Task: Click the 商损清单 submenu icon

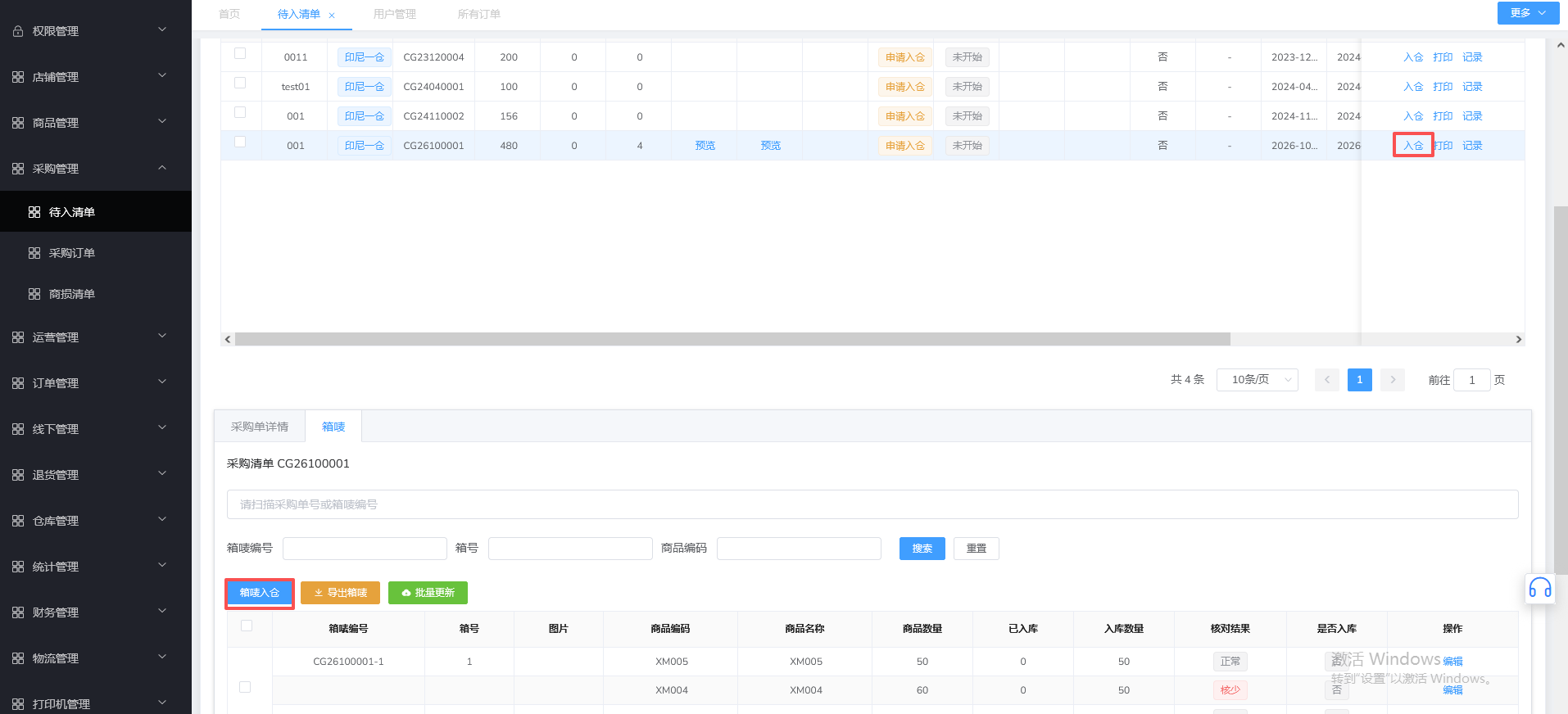Action: 34,294
